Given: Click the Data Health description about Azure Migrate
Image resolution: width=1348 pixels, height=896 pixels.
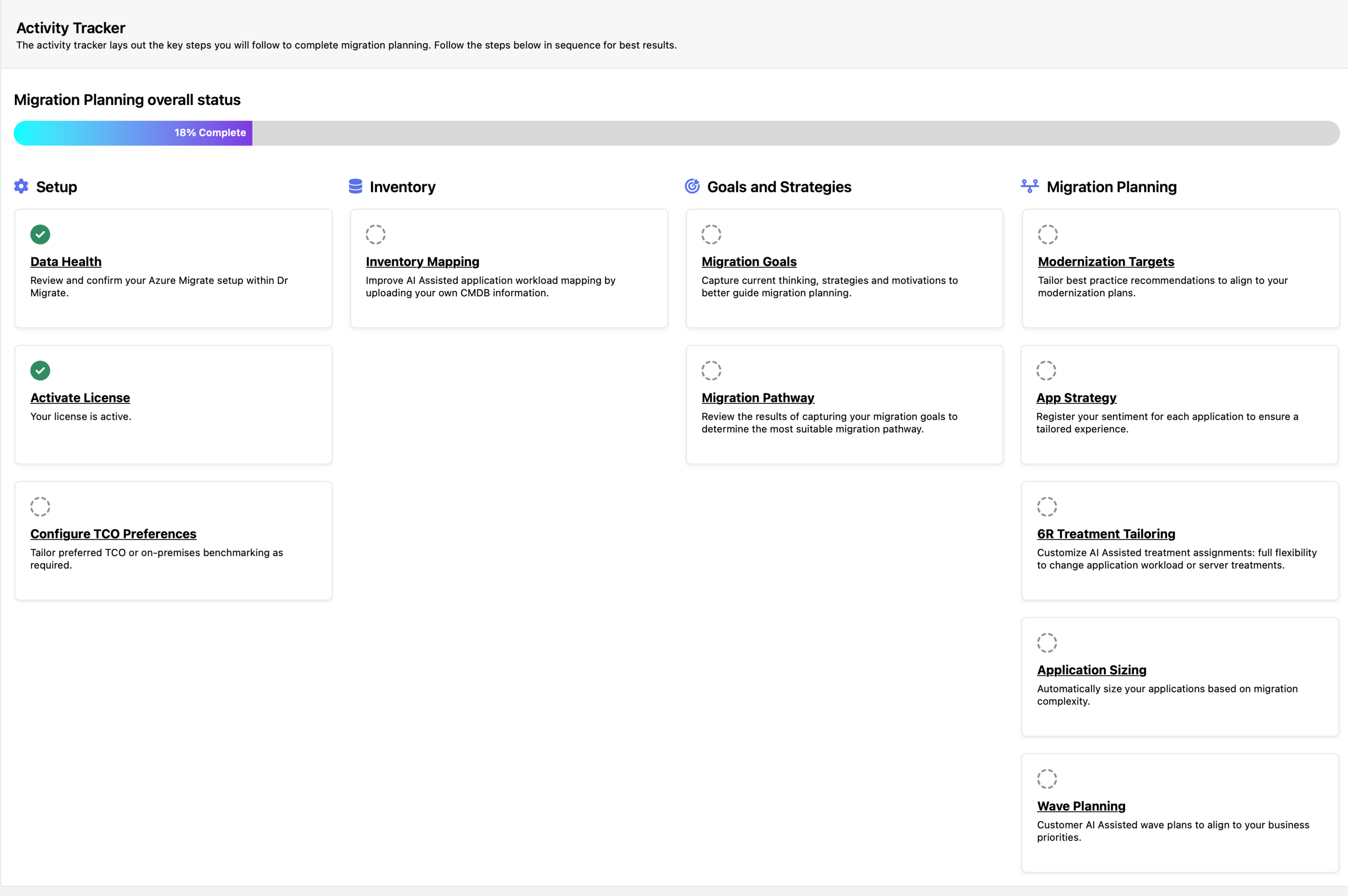Looking at the screenshot, I should tap(159, 286).
